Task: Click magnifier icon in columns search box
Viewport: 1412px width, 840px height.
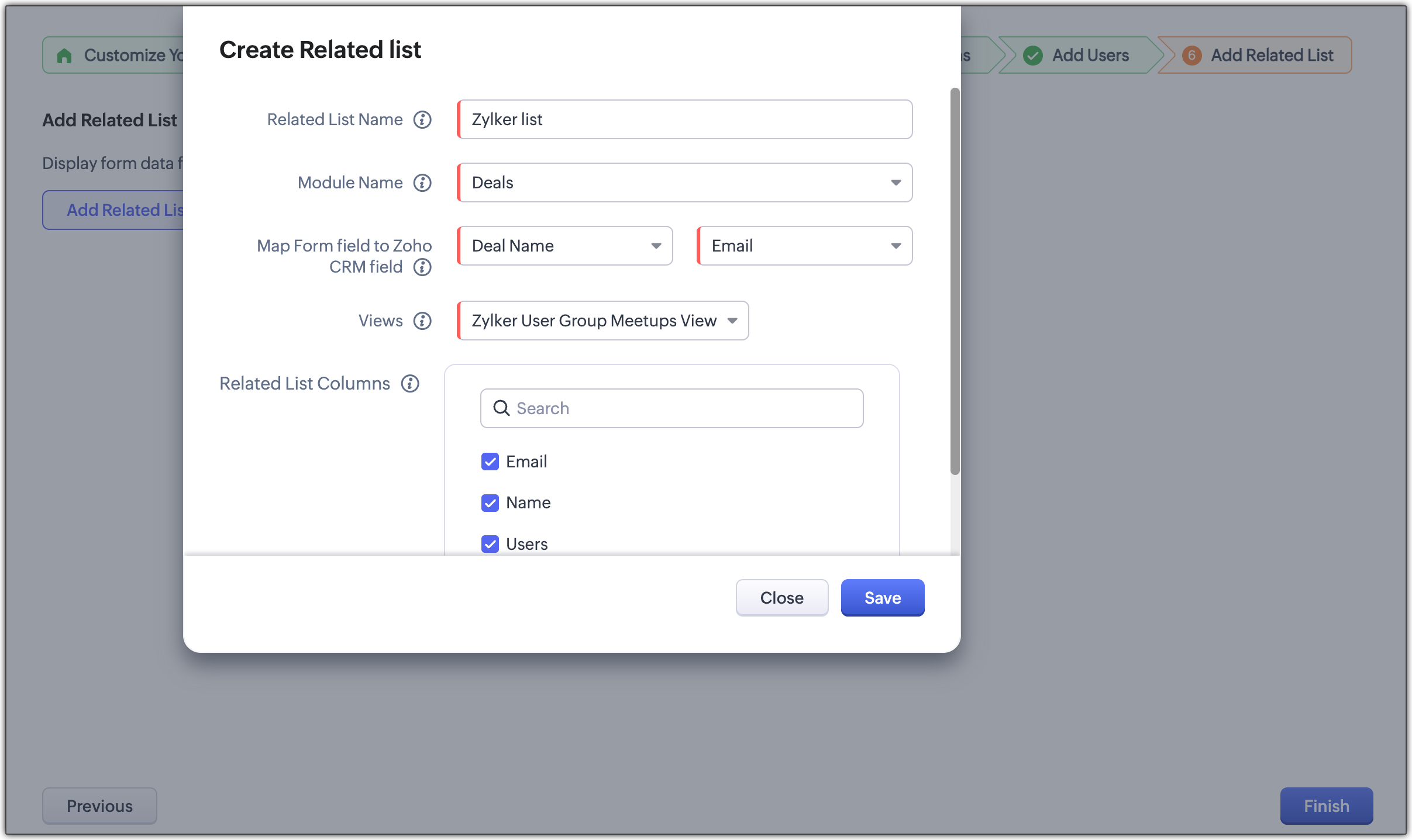Action: pos(501,408)
